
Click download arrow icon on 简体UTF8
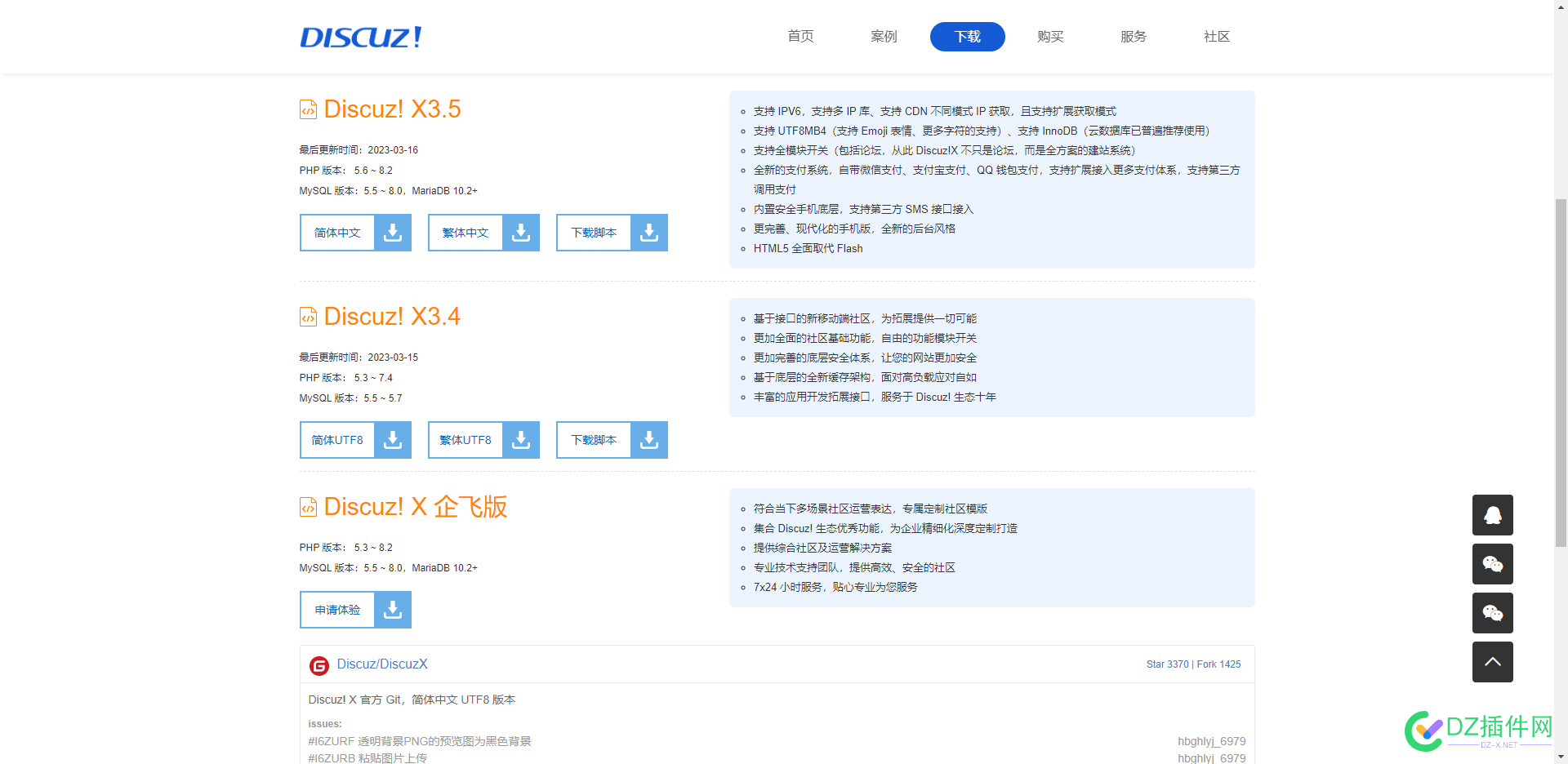(393, 440)
